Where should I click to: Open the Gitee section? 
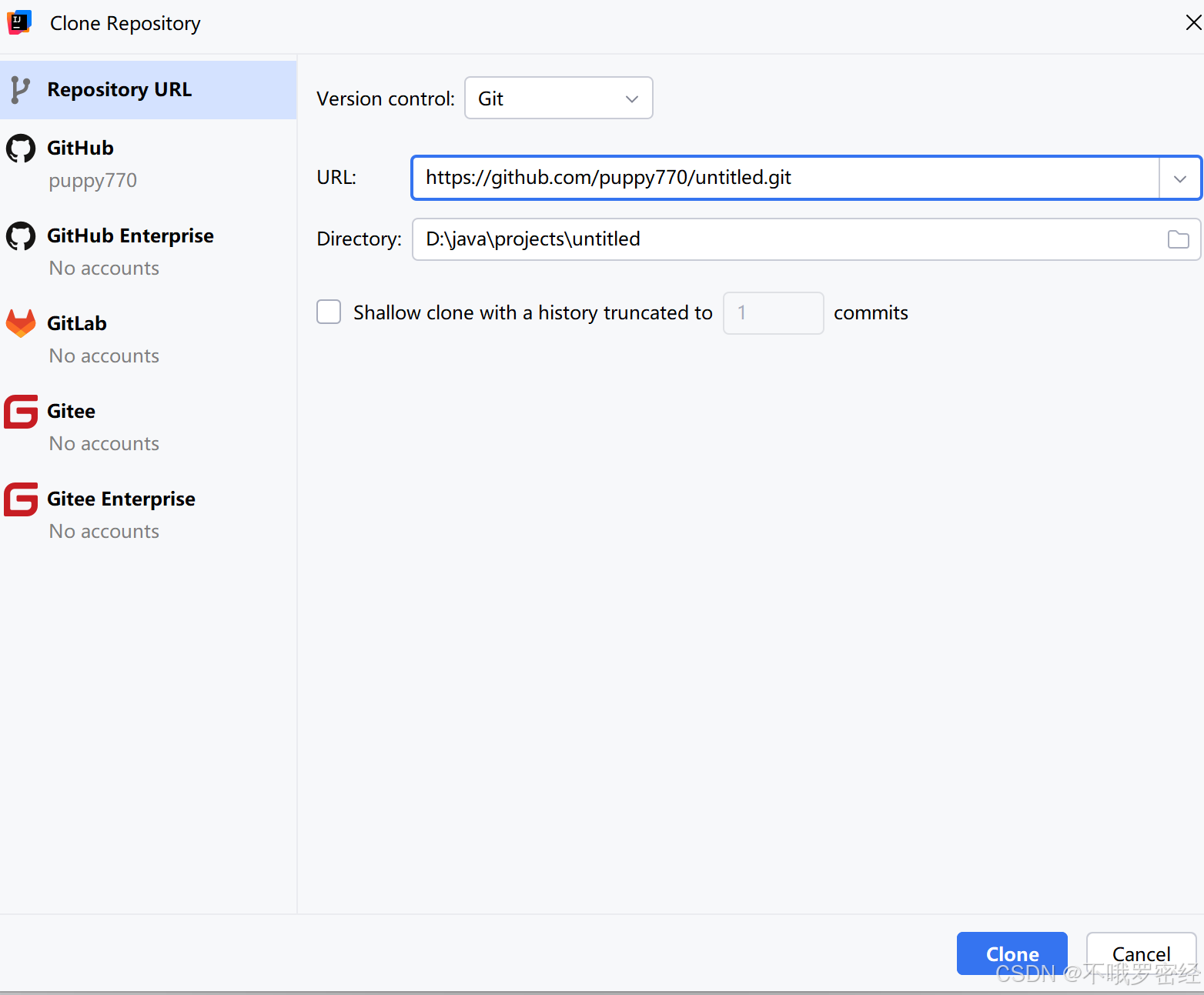coord(149,426)
